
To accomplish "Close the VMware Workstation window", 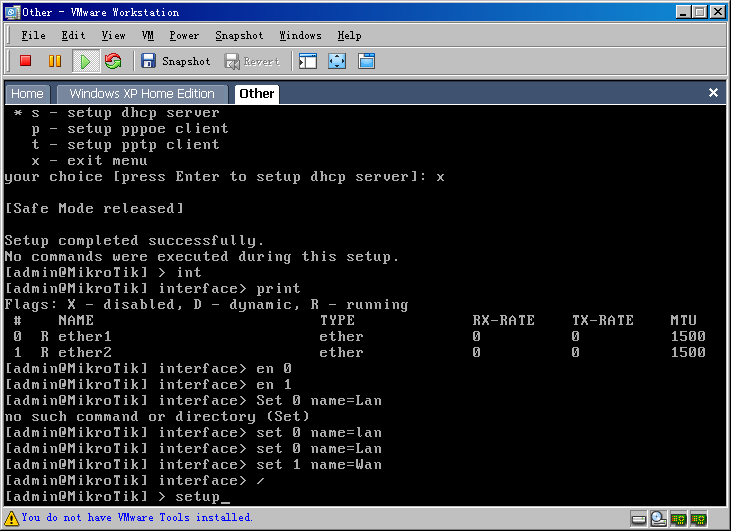I will tap(717, 12).
